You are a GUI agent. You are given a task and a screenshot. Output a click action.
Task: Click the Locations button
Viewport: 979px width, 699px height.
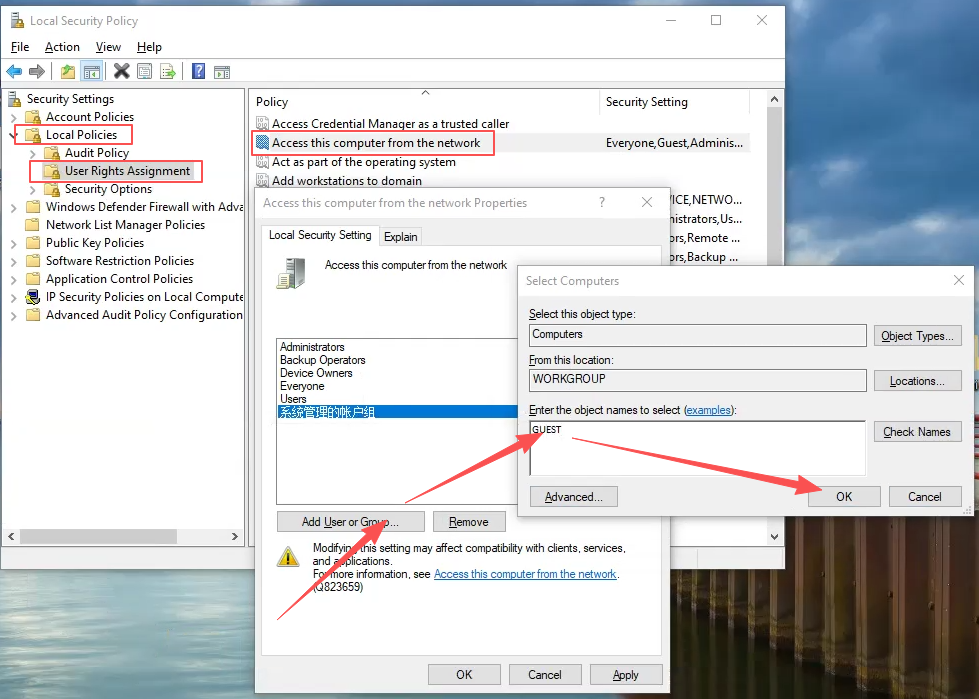(917, 381)
